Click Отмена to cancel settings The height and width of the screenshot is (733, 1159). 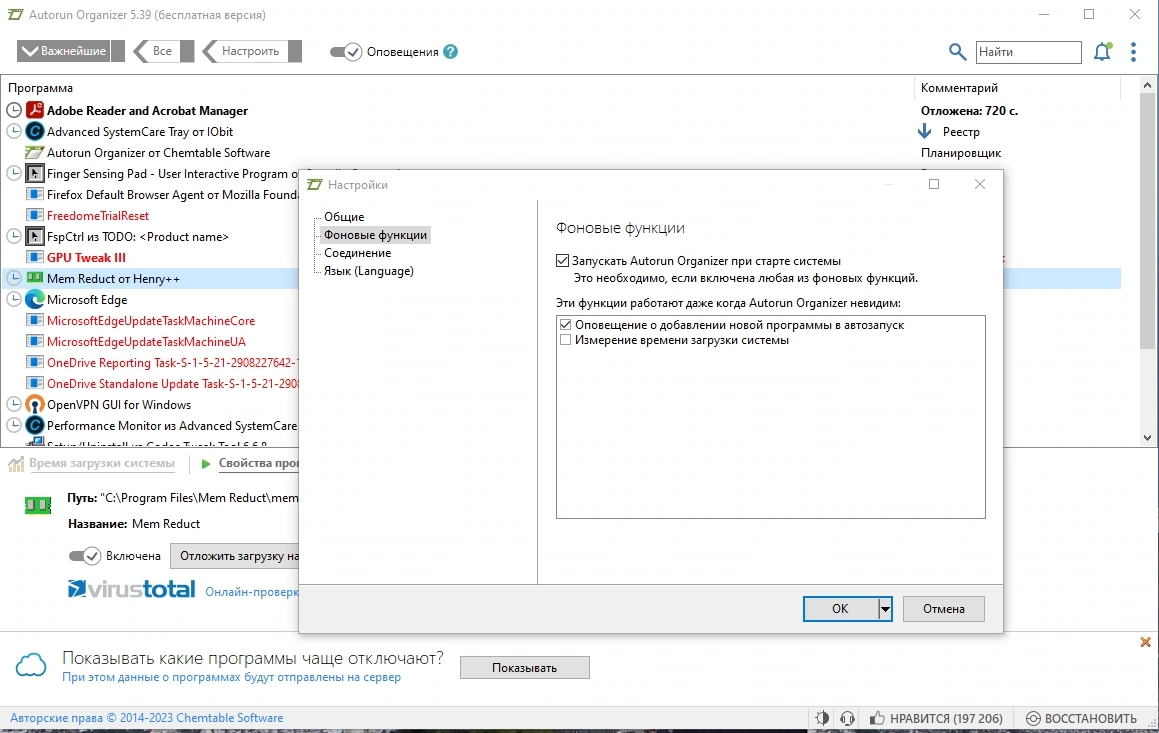coord(944,609)
